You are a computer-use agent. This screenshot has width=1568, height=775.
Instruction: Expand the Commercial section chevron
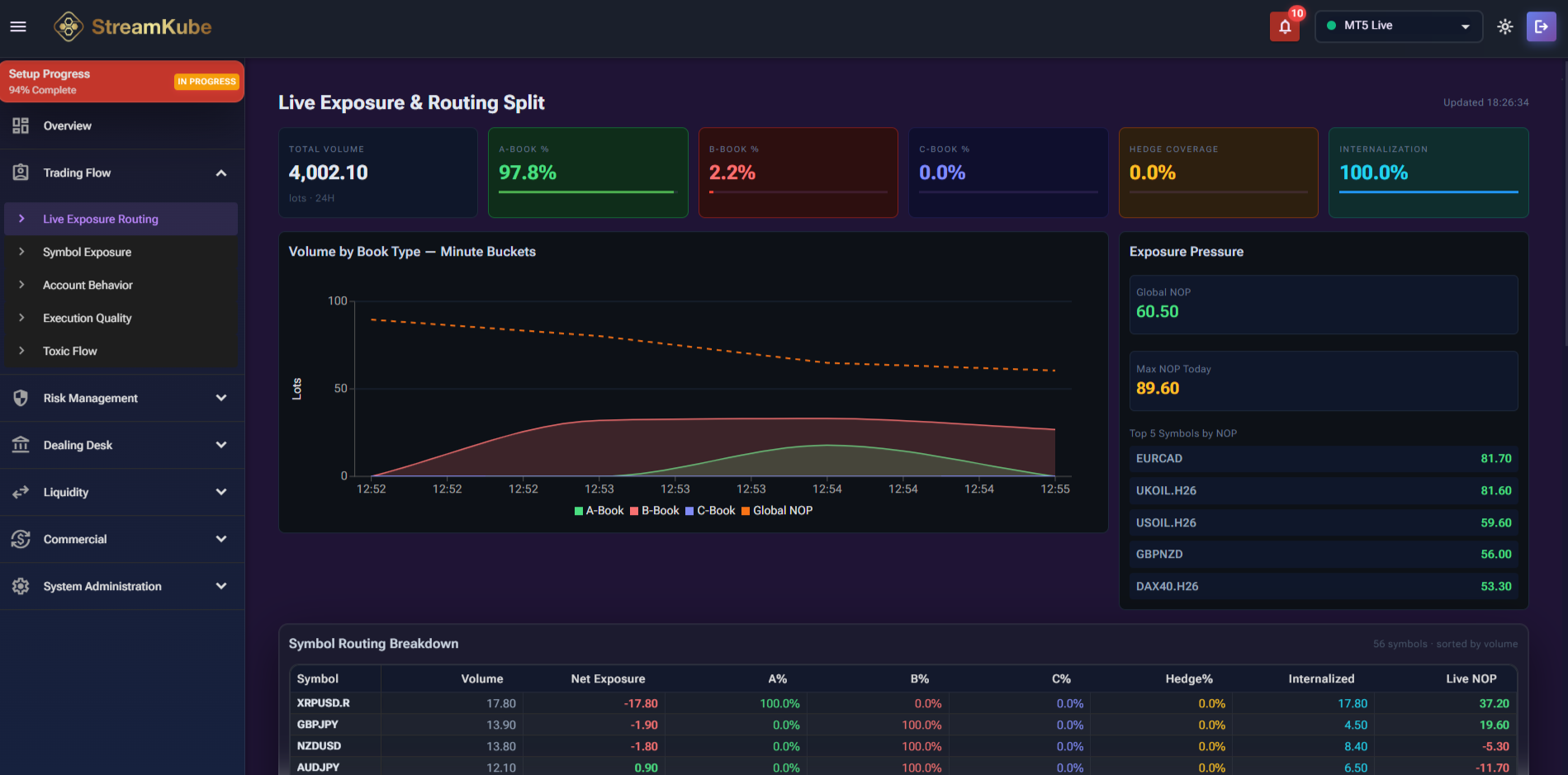[x=220, y=539]
